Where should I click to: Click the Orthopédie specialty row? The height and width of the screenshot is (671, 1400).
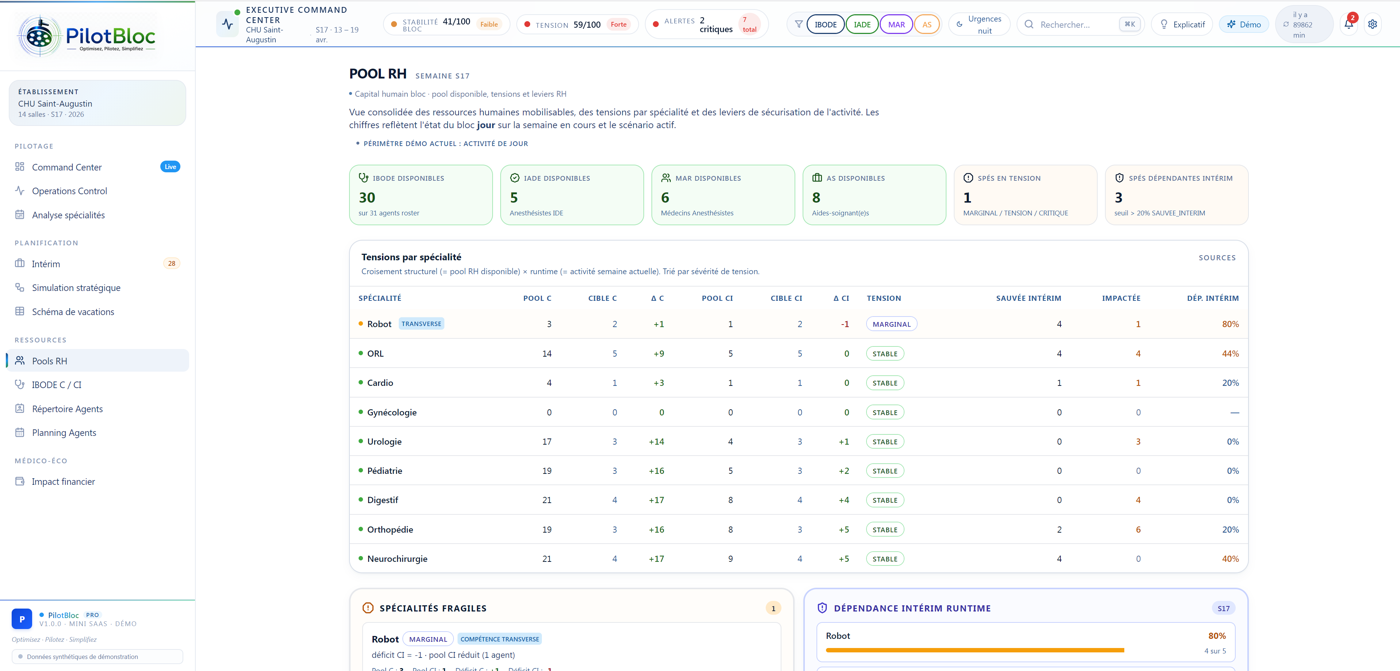(x=798, y=529)
